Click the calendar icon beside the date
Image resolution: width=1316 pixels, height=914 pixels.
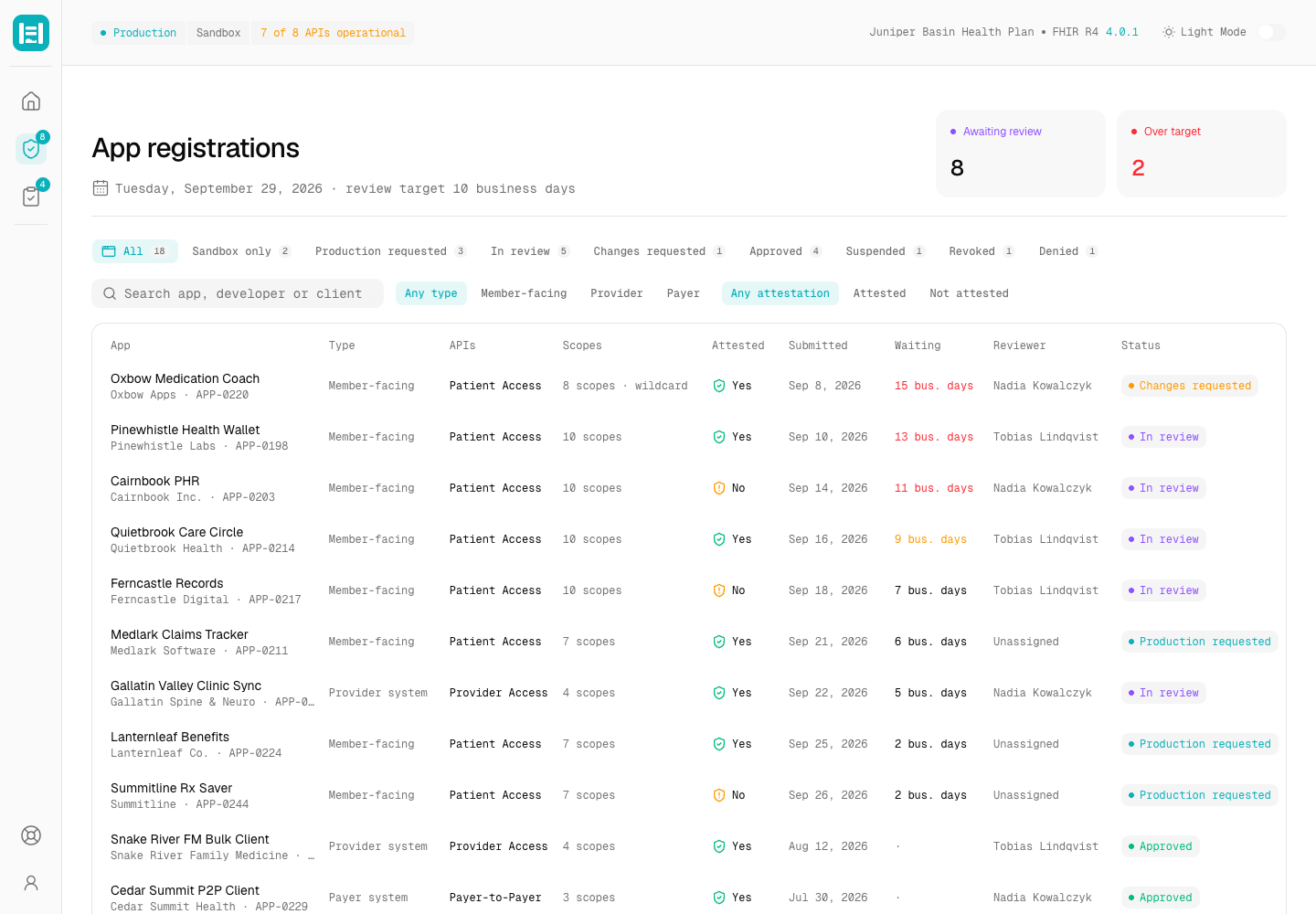[x=101, y=188]
